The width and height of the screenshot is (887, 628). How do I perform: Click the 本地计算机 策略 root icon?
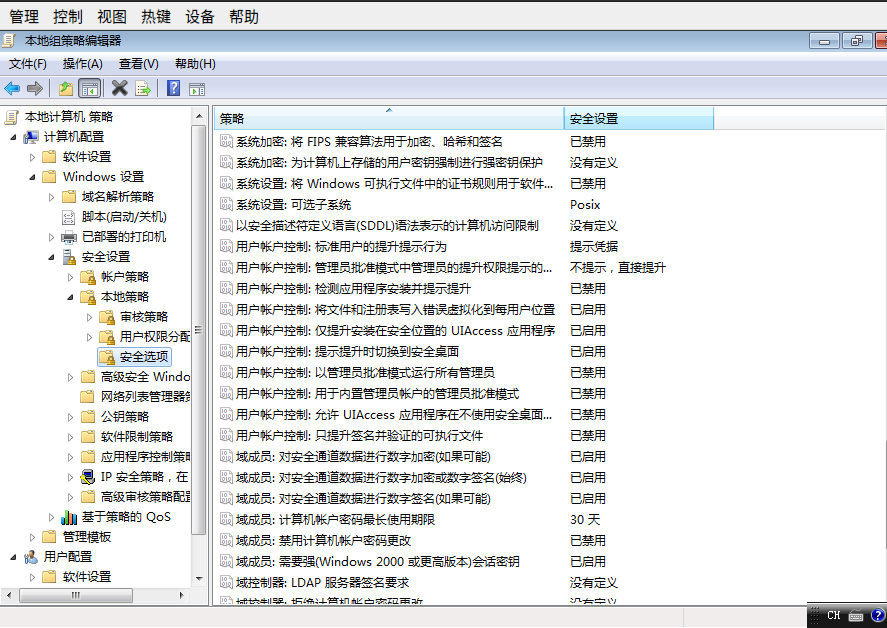pos(12,117)
